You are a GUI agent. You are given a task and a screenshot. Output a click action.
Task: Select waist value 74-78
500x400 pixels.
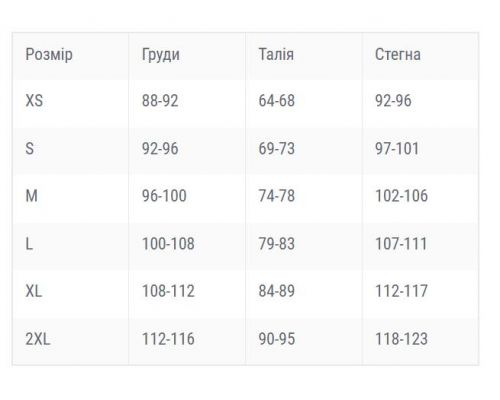click(x=277, y=196)
